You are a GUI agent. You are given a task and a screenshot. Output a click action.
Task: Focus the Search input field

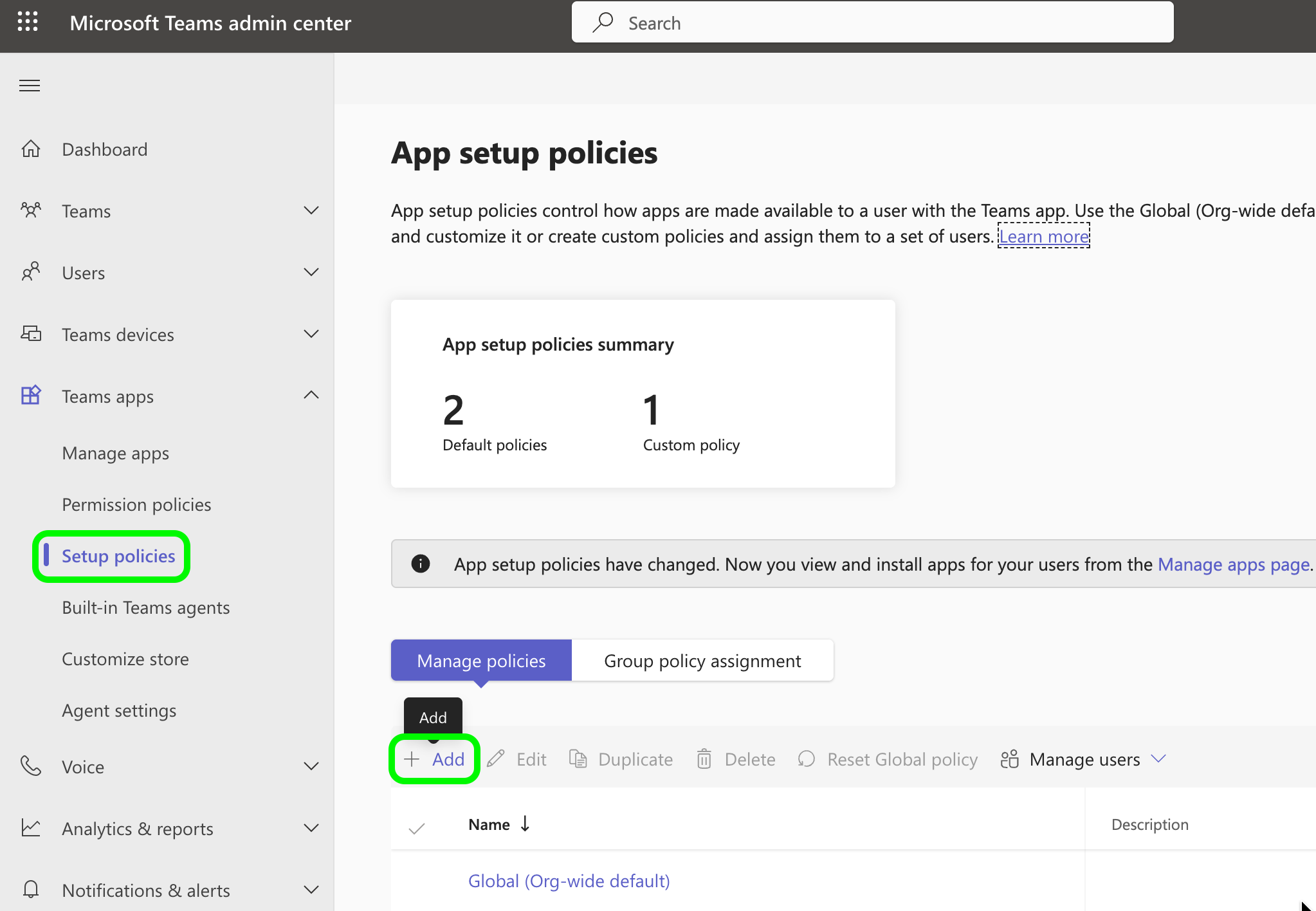(x=872, y=23)
